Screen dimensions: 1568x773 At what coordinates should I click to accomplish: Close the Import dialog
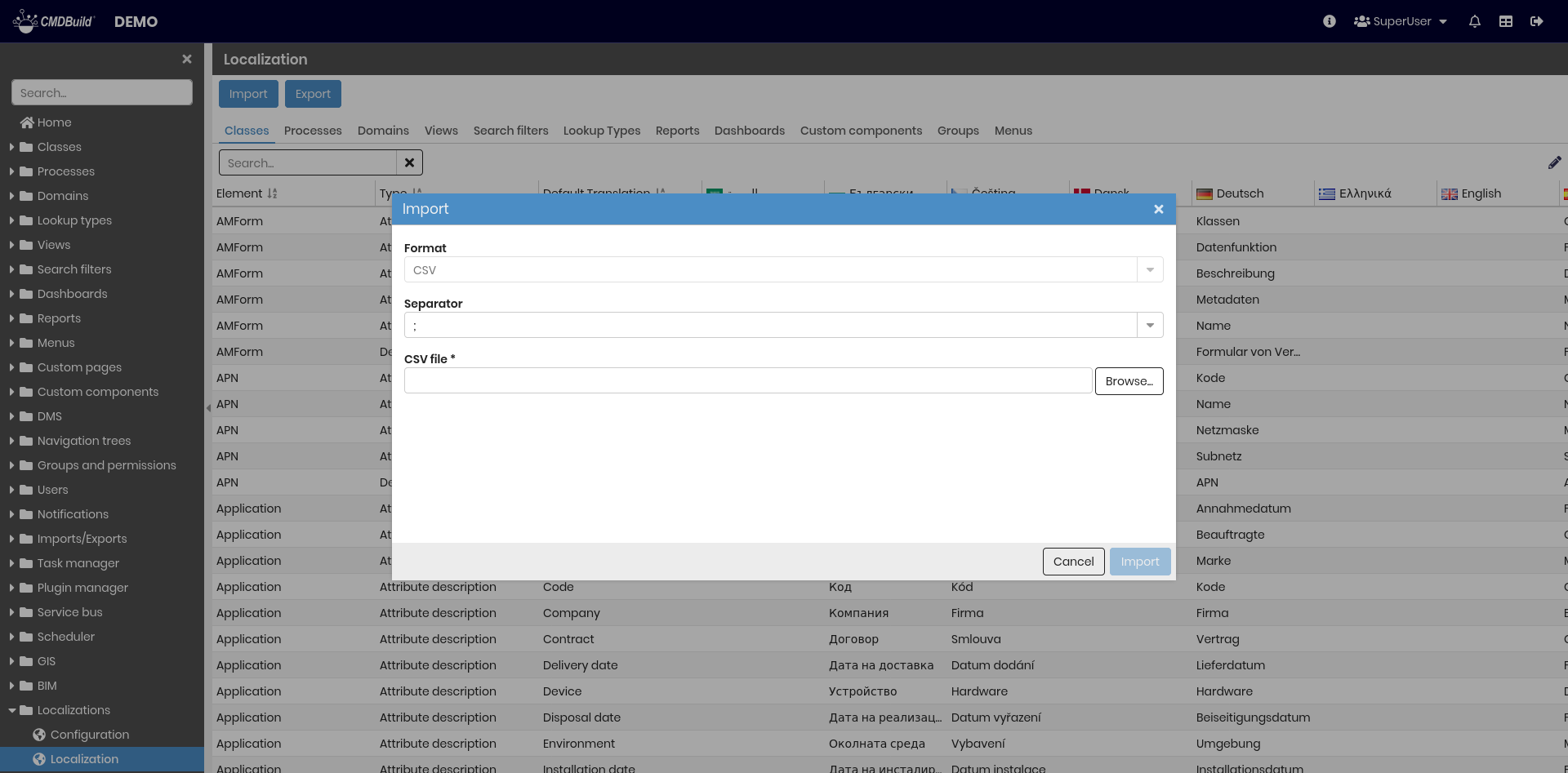point(1158,209)
